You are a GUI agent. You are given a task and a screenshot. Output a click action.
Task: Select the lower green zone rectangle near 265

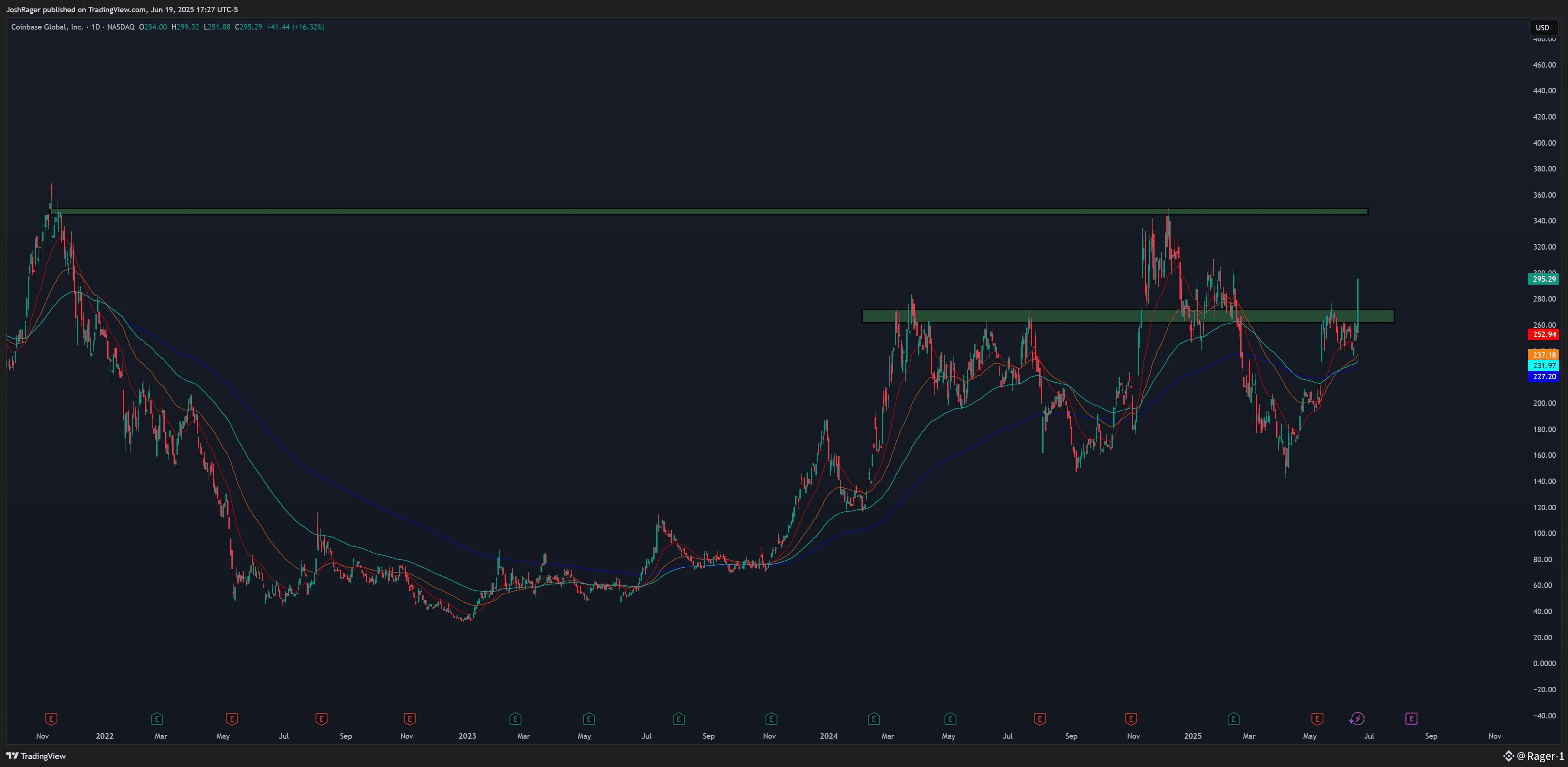[1128, 316]
